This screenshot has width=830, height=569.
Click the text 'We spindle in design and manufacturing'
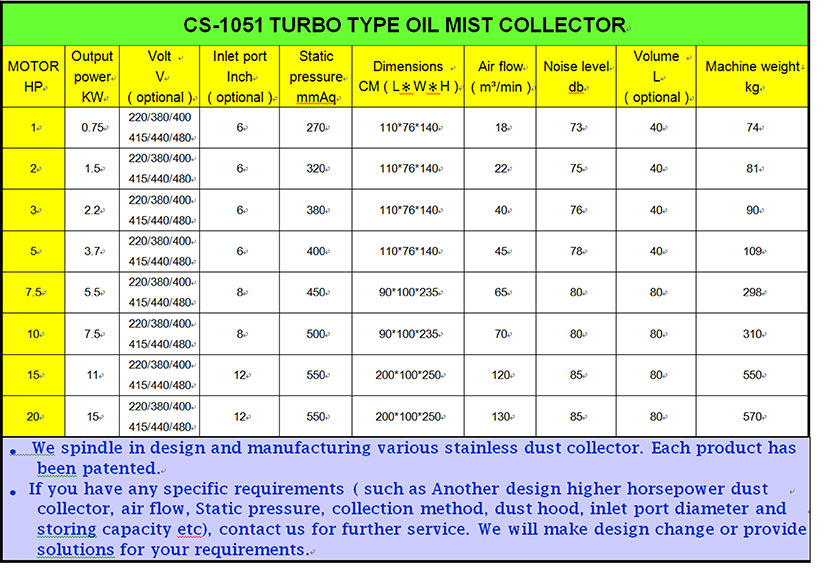click(x=201, y=448)
